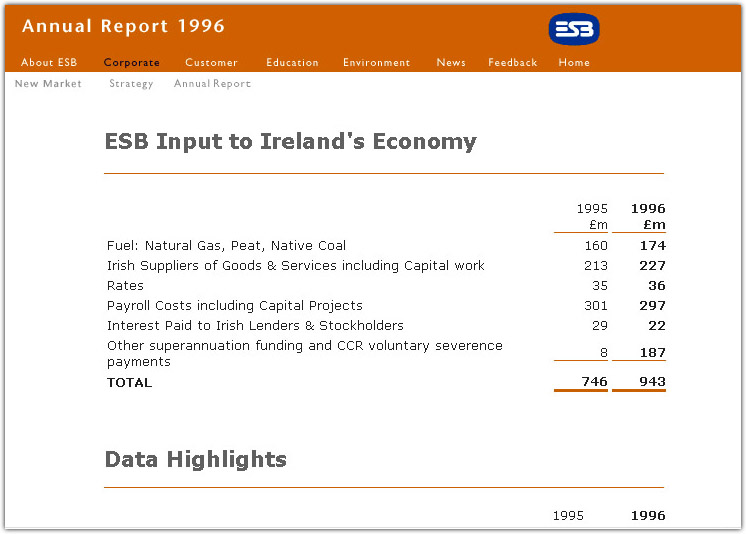Click the 1996 suppliers value 227

(x=652, y=266)
